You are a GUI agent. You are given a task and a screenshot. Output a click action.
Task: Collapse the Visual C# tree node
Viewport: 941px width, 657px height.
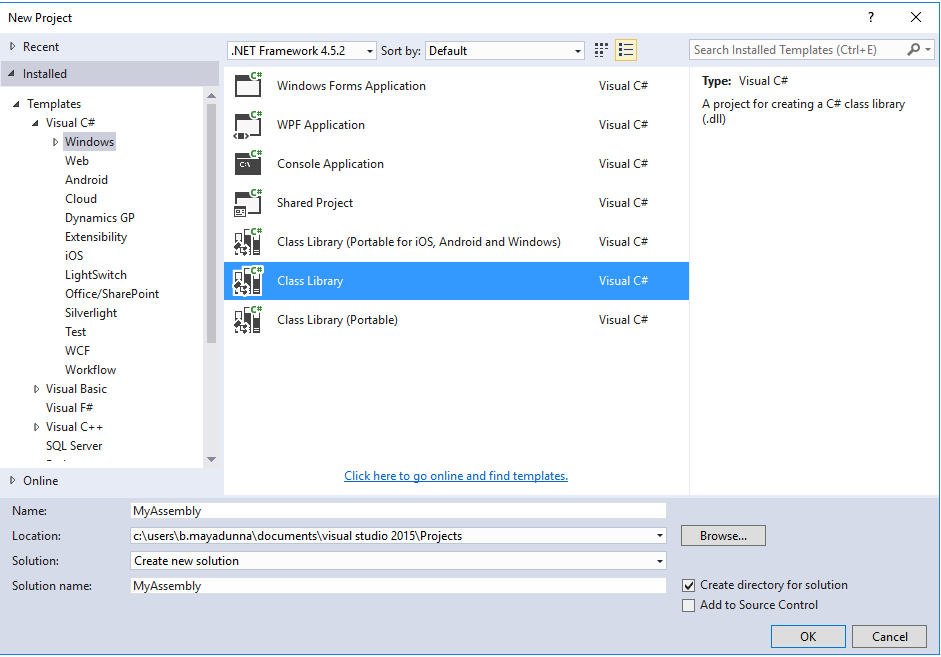click(35, 123)
